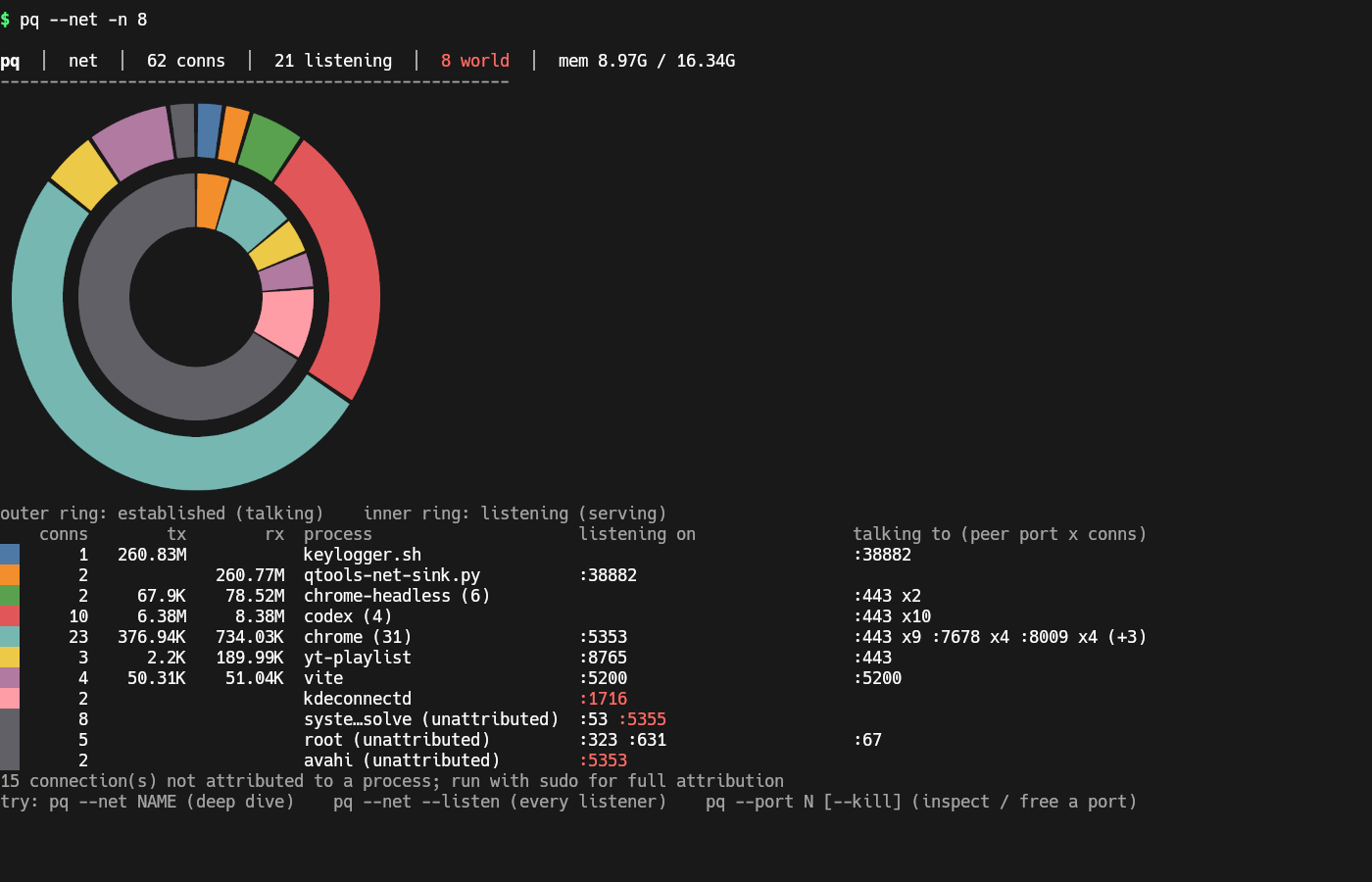Click the 'net' header label

point(83,61)
